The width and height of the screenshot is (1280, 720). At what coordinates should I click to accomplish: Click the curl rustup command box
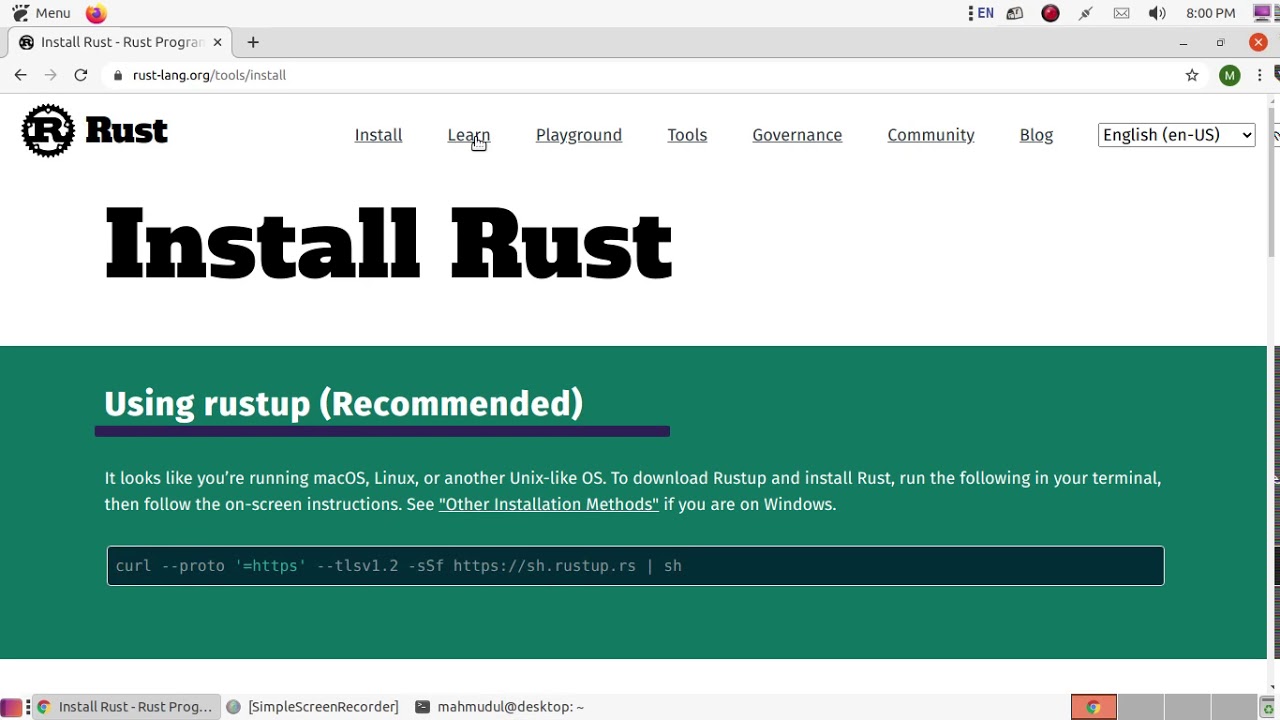(636, 566)
